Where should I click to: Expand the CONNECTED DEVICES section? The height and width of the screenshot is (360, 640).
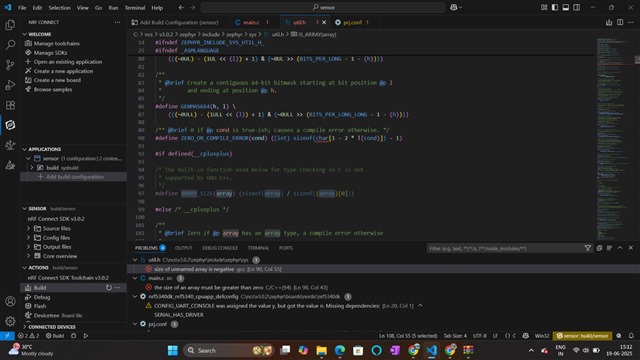coord(24,327)
